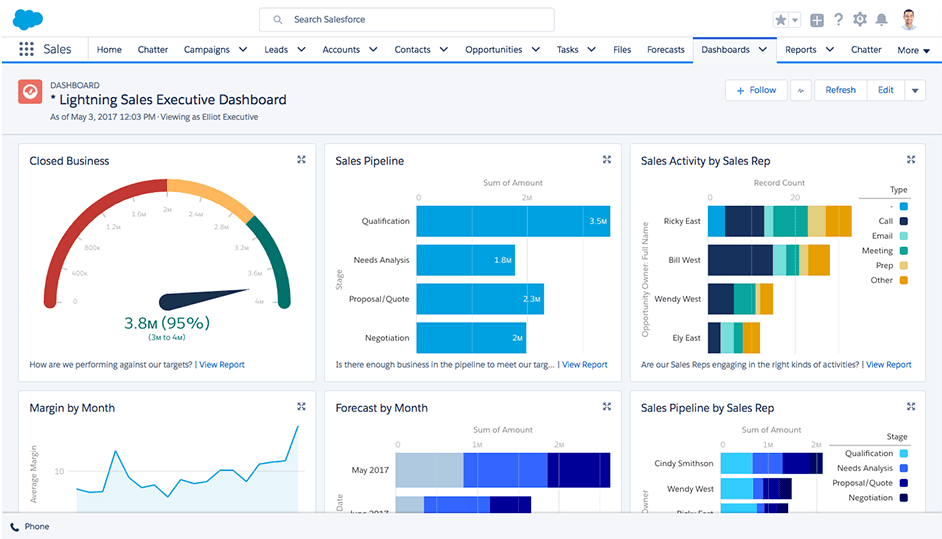
Task: Switch to the Forecasts tab
Action: coord(666,49)
